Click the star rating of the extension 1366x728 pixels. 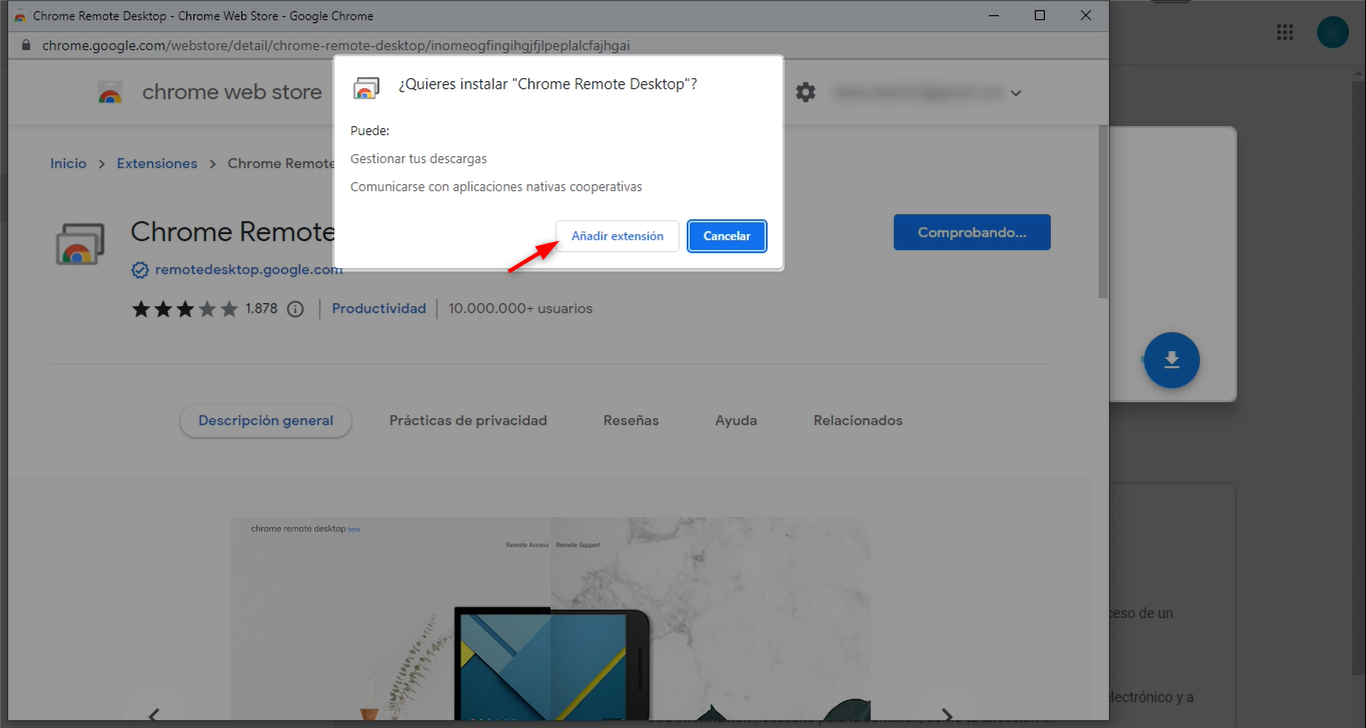(185, 309)
